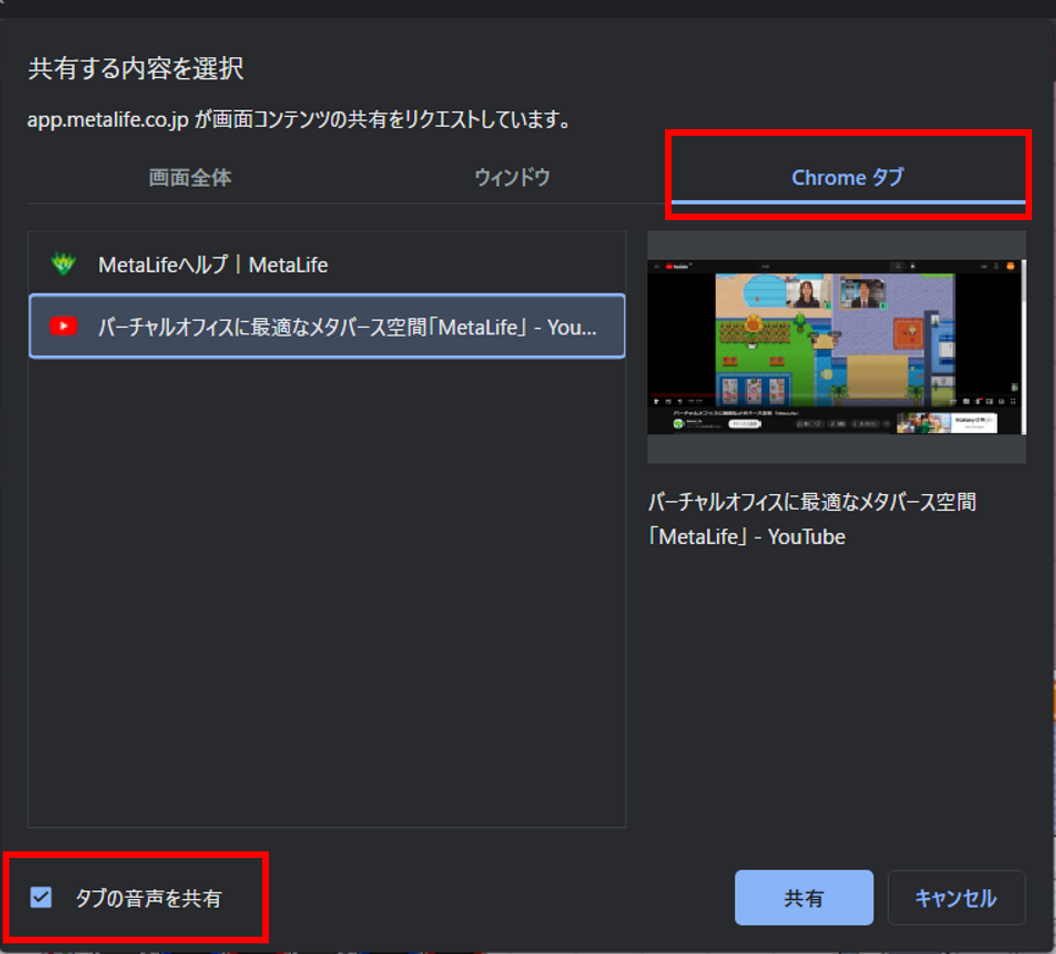The image size is (1056, 954).
Task: Switch to the 画面全体 tab
Action: click(190, 178)
